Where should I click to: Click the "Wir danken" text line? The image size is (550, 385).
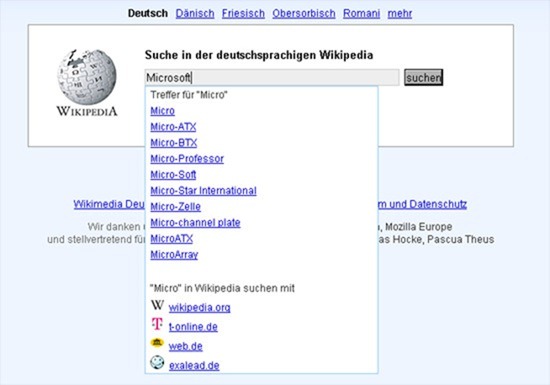click(116, 227)
